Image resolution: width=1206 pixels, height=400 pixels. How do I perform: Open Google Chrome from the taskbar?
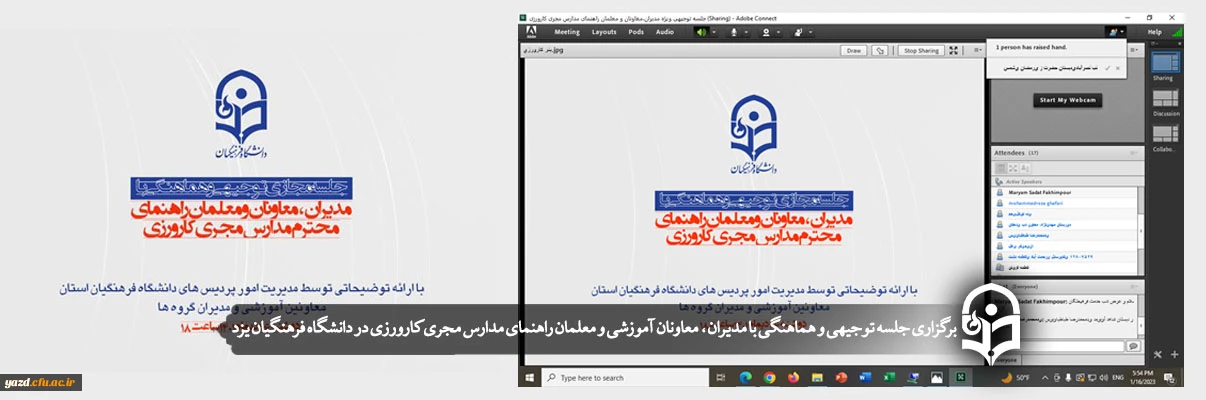(769, 378)
